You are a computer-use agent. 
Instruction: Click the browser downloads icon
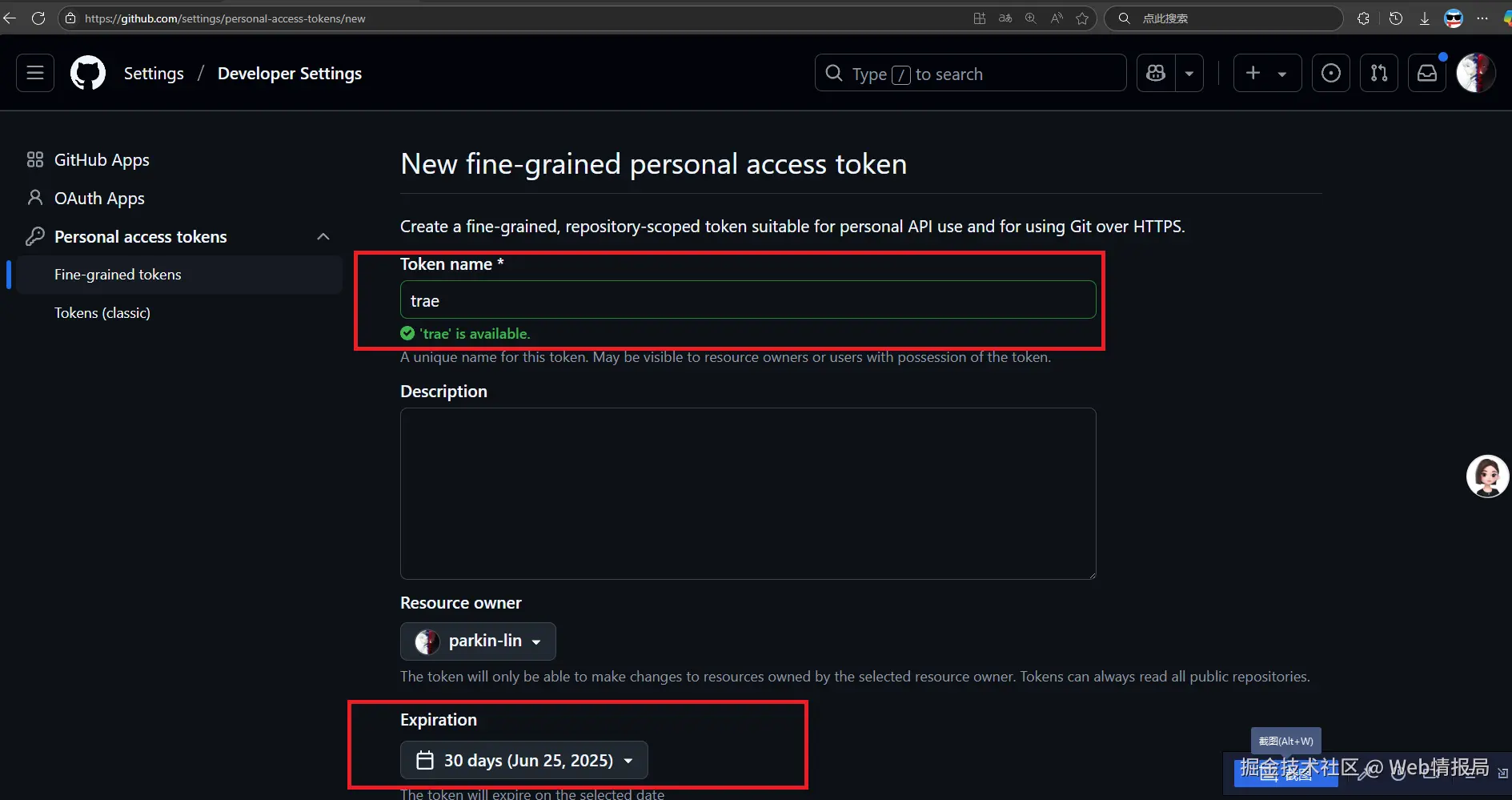tap(1425, 18)
